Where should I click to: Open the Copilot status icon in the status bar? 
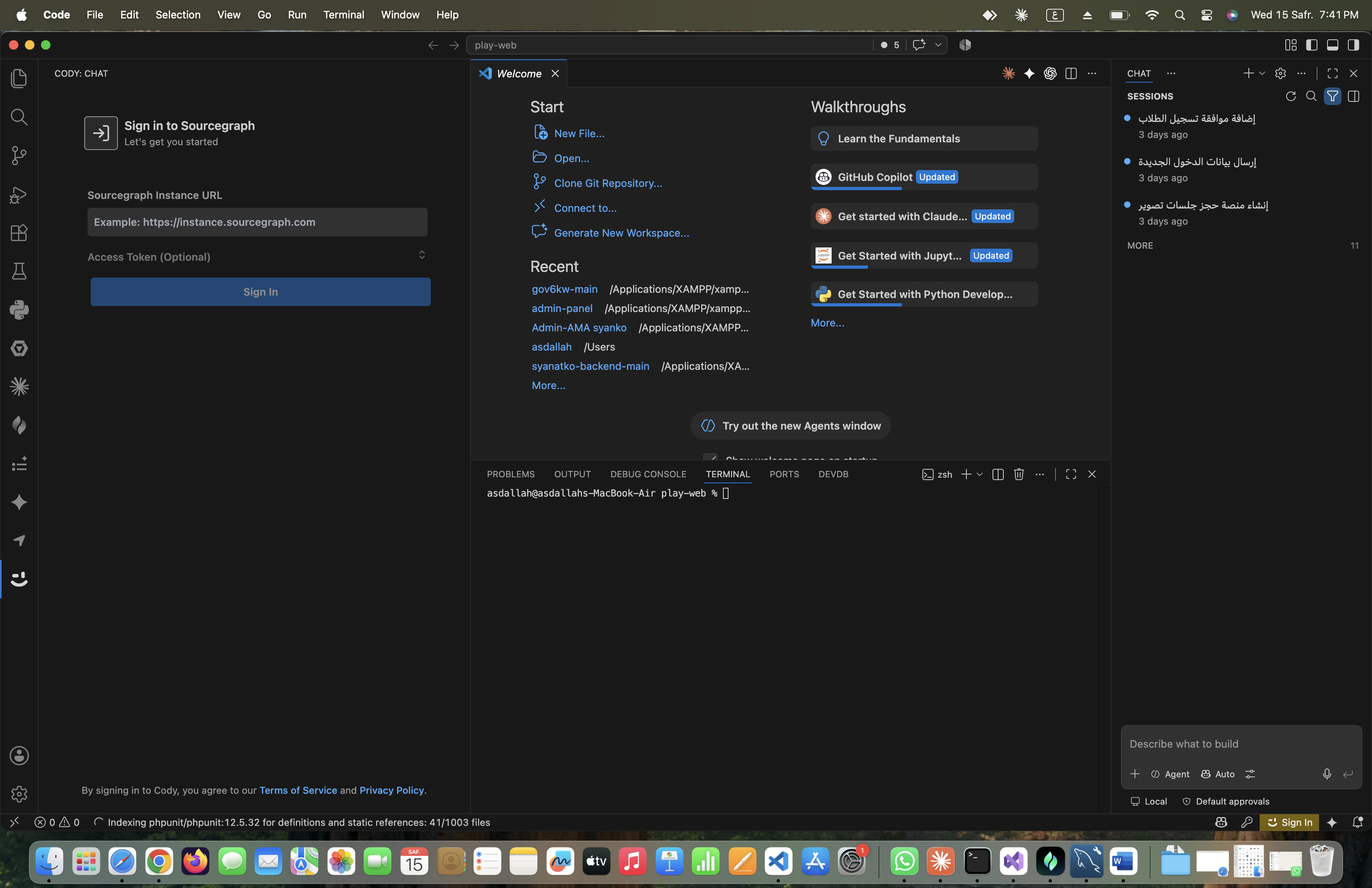pos(1221,822)
